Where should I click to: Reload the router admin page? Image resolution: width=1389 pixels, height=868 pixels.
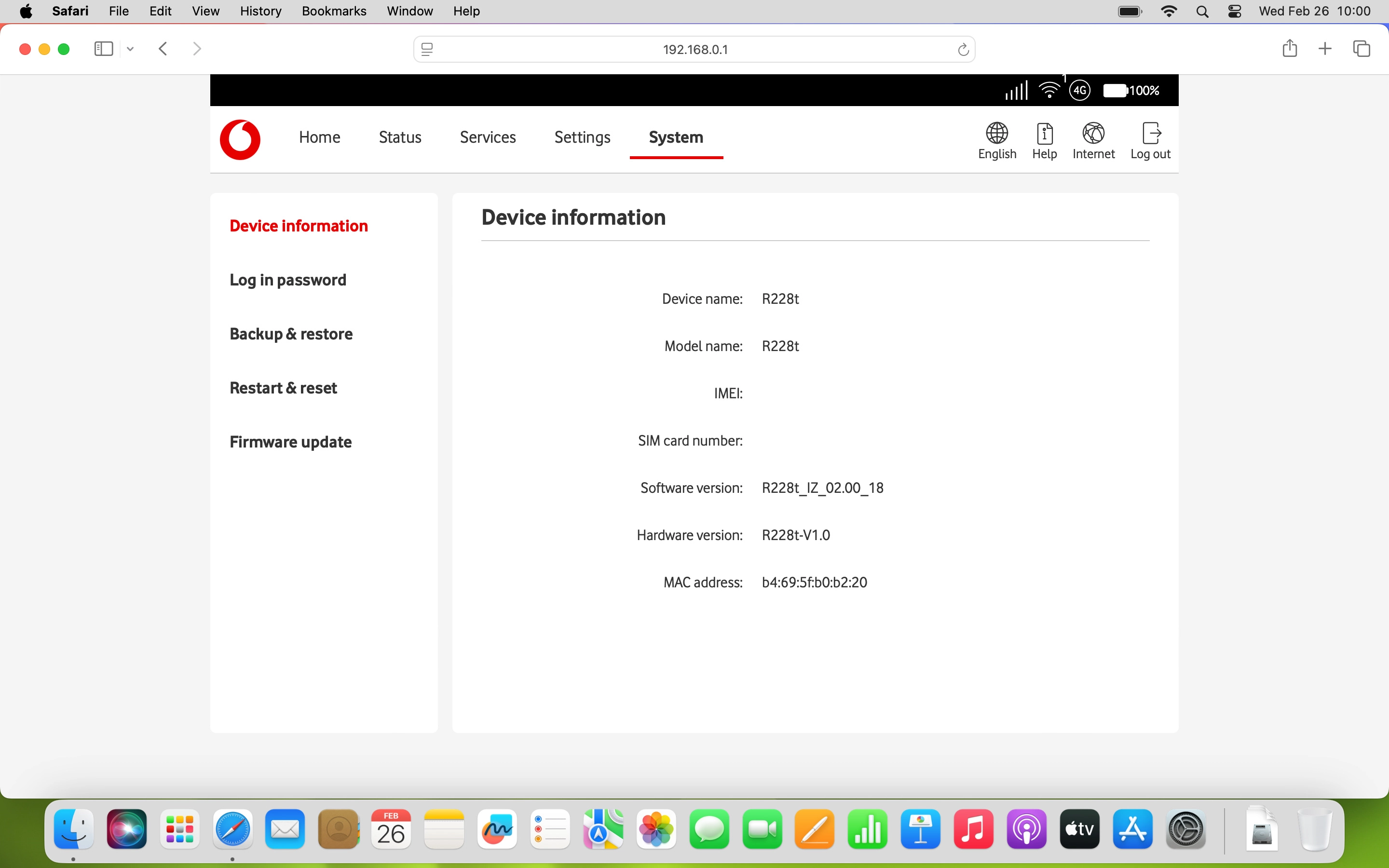[963, 49]
